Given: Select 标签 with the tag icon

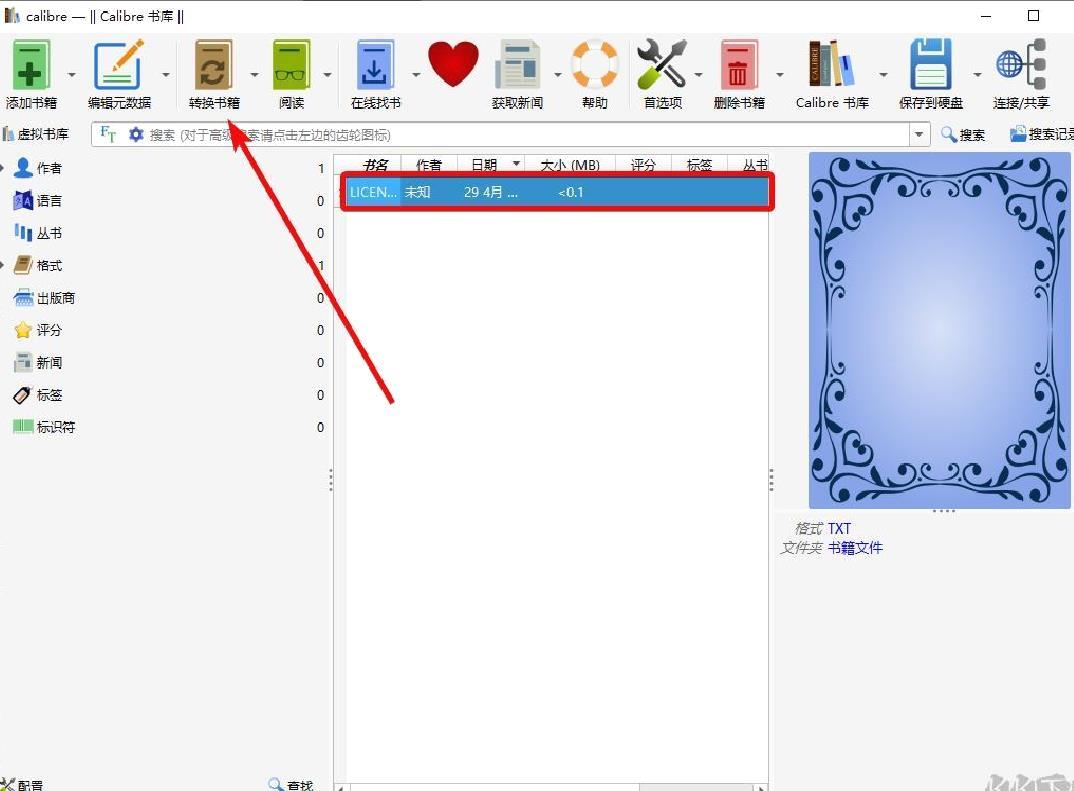Looking at the screenshot, I should point(38,395).
